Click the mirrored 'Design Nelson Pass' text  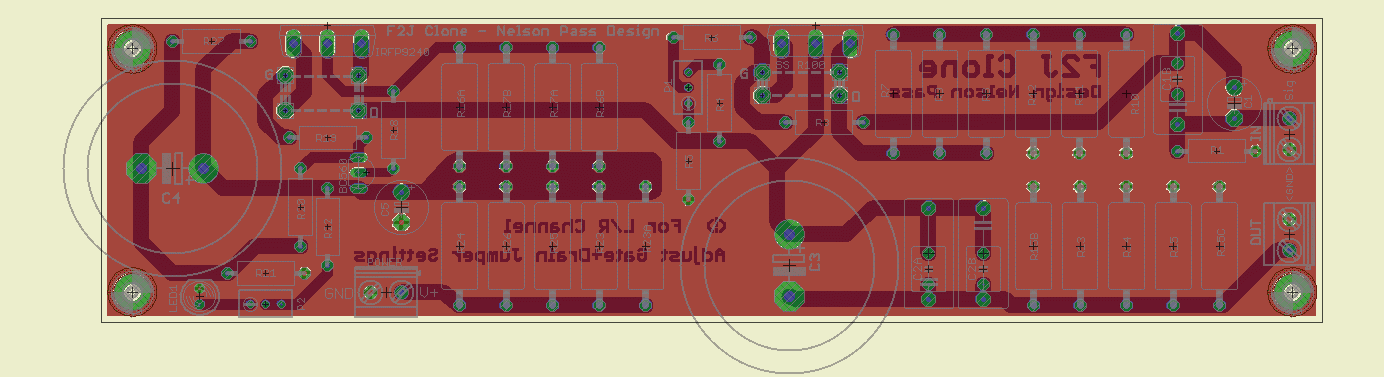coord(995,93)
